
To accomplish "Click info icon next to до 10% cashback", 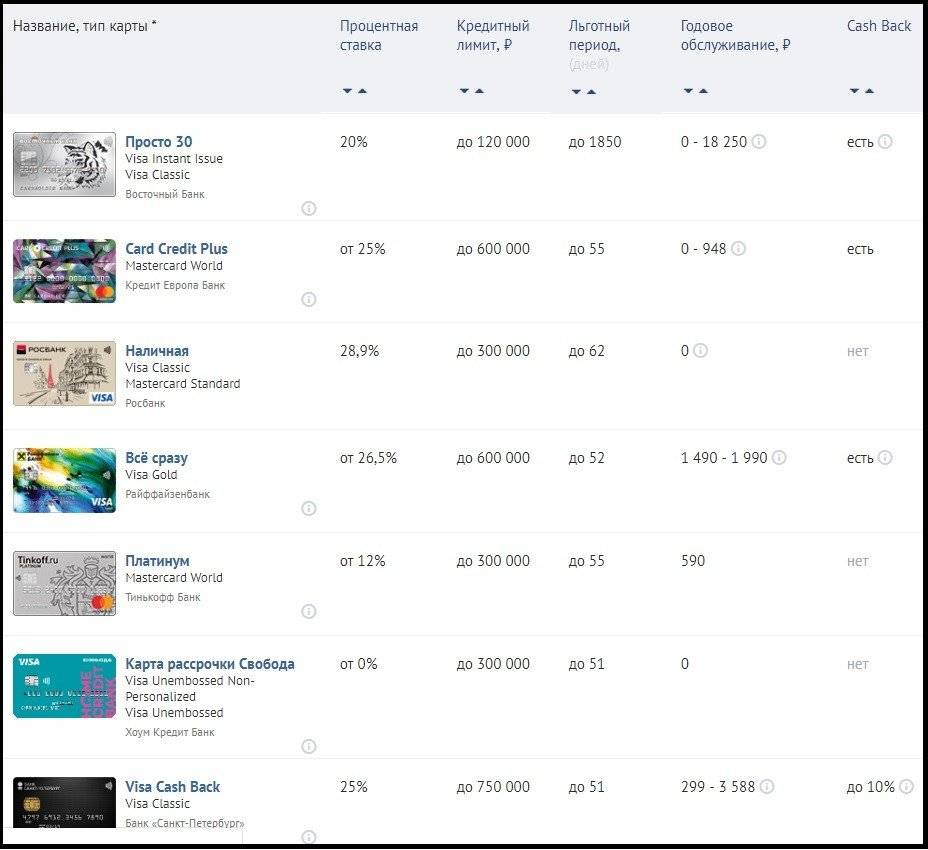I will [x=906, y=787].
